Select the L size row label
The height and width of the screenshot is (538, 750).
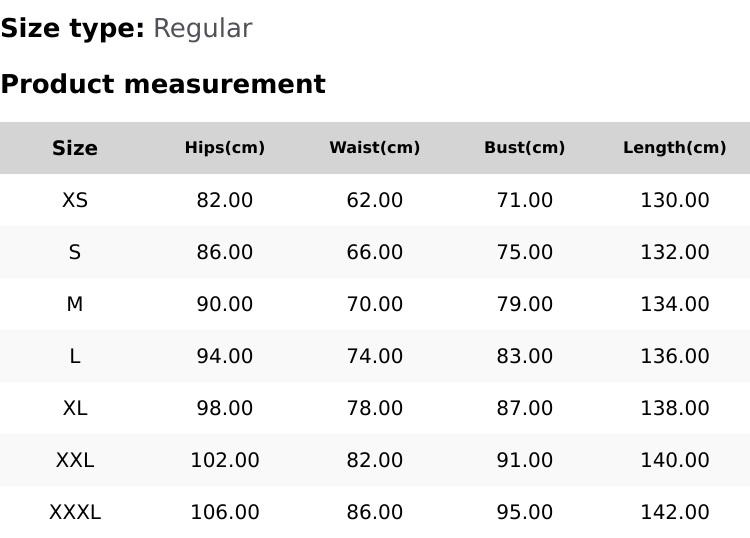pos(75,356)
